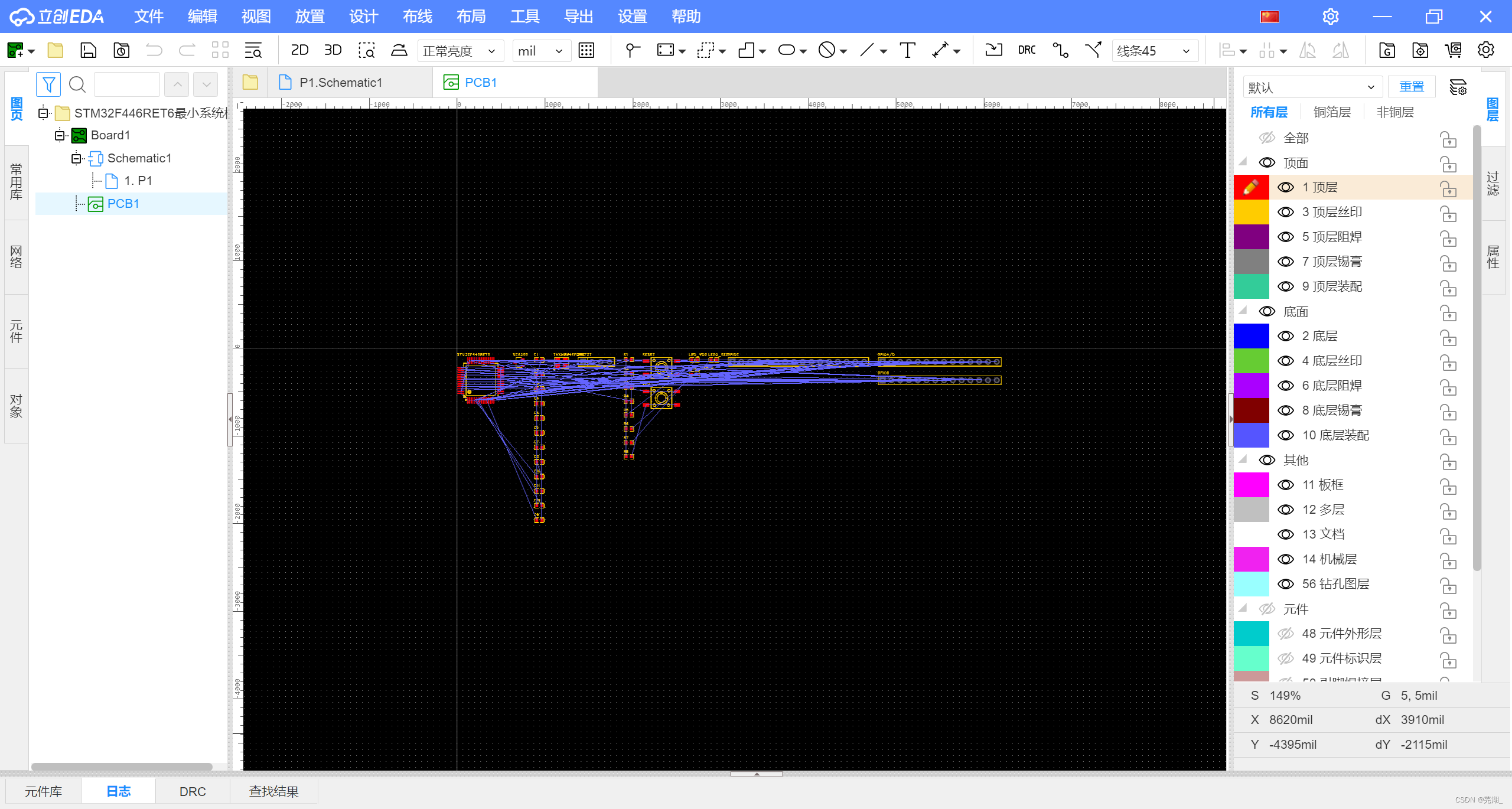This screenshot has height=809, width=1512.
Task: Open the 过滤 filter side panel
Action: coord(1493,184)
